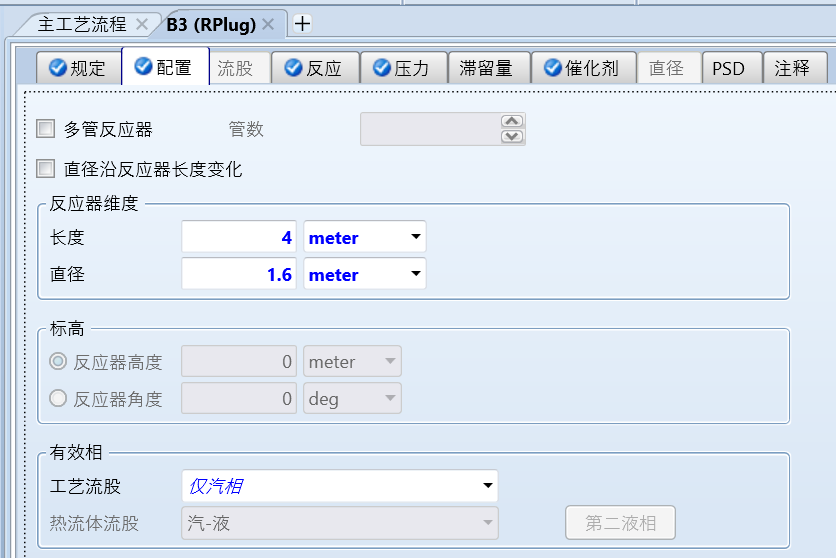
Task: Expand the 工艺流股 仅汽相 dropdown
Action: (x=340, y=486)
